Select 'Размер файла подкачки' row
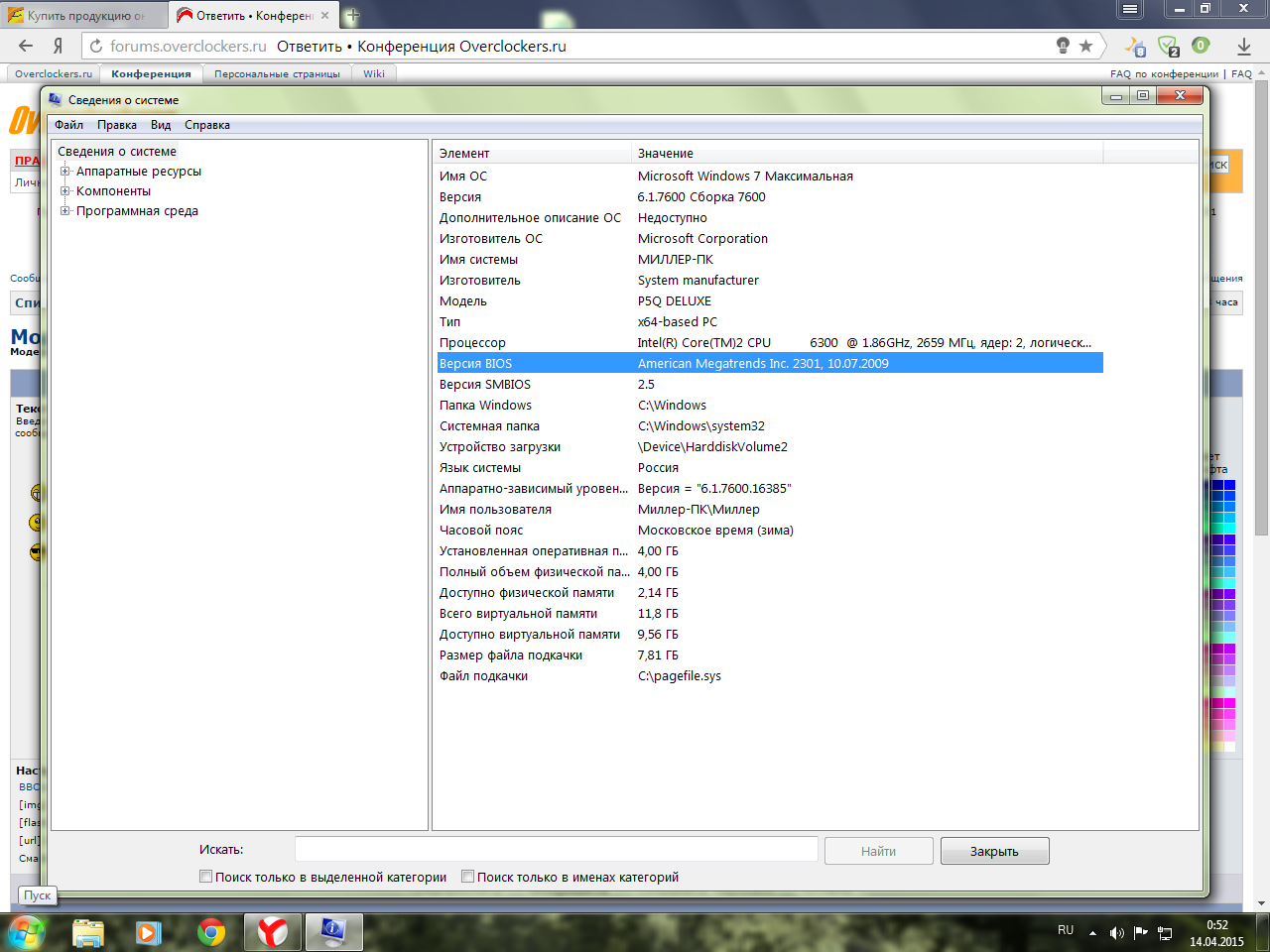This screenshot has height=952, width=1270. point(770,654)
